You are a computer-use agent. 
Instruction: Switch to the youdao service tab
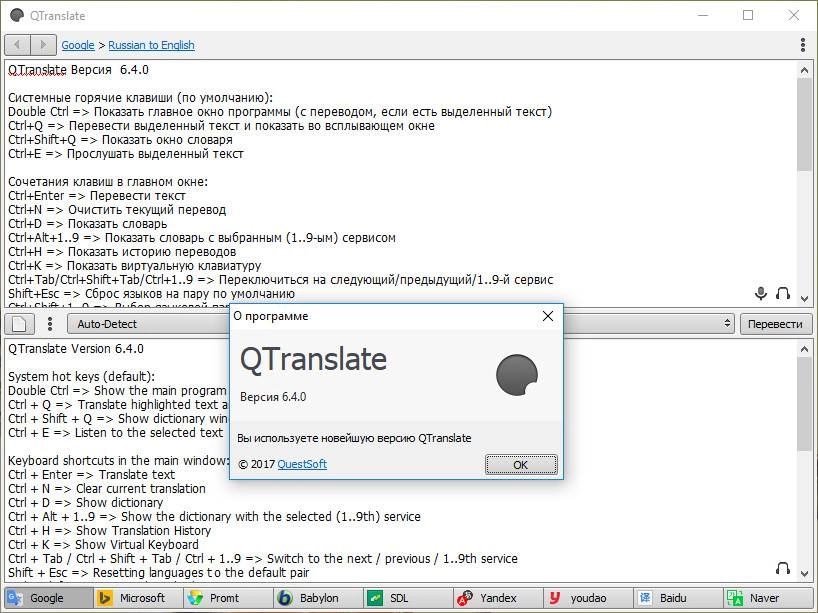tap(588, 598)
